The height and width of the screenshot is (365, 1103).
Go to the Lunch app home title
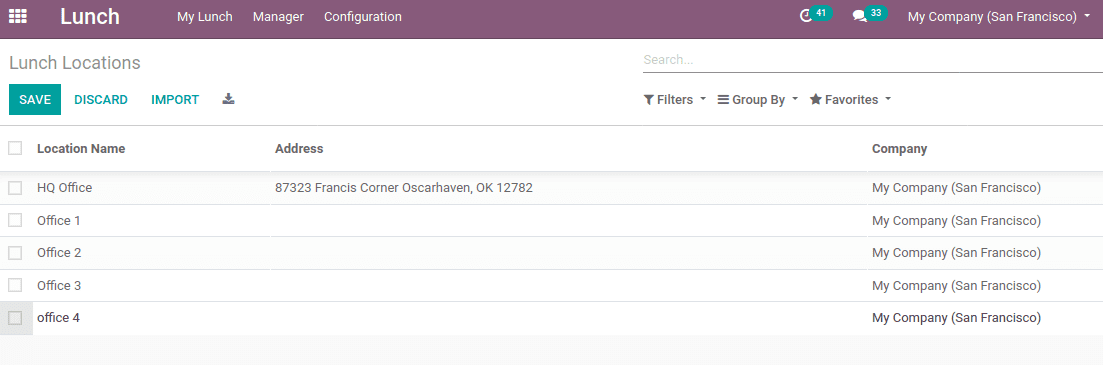pyautogui.click(x=90, y=16)
